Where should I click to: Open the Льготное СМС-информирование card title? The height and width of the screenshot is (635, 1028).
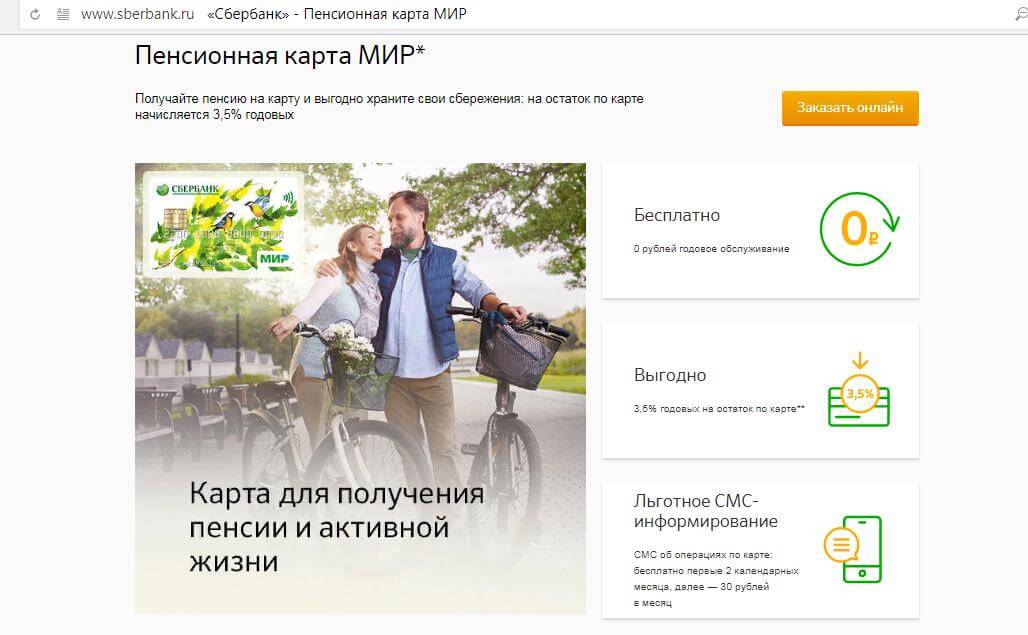coord(705,511)
